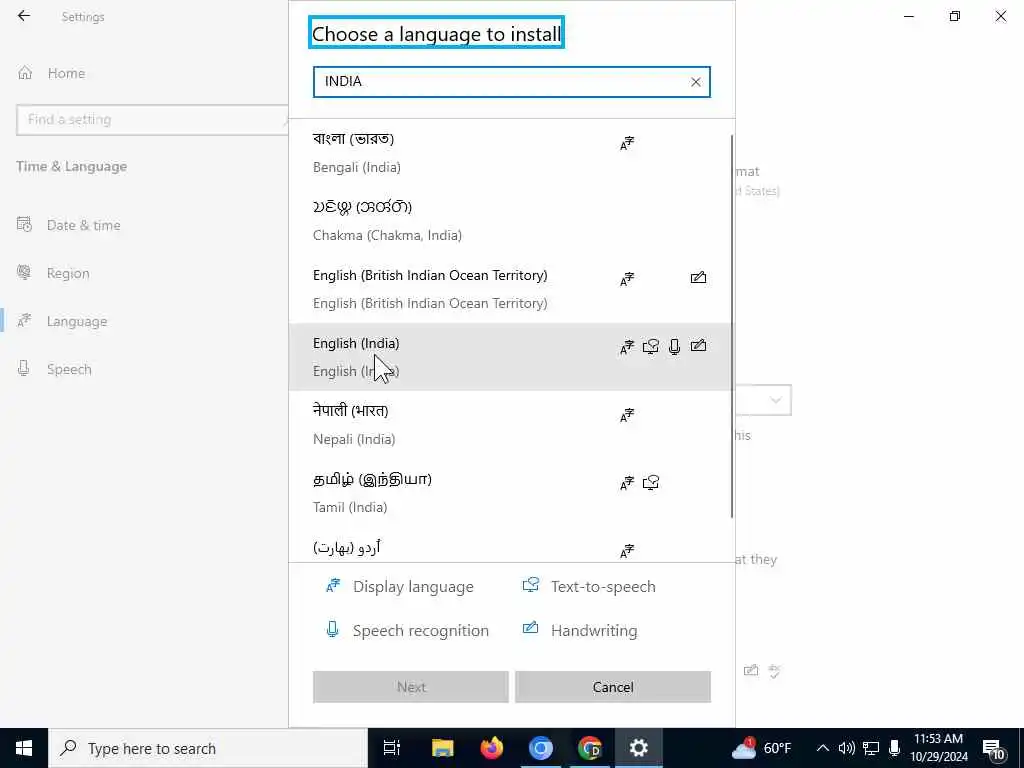The image size is (1024, 768).
Task: Open the taskbar clock and date
Action: click(x=938, y=748)
